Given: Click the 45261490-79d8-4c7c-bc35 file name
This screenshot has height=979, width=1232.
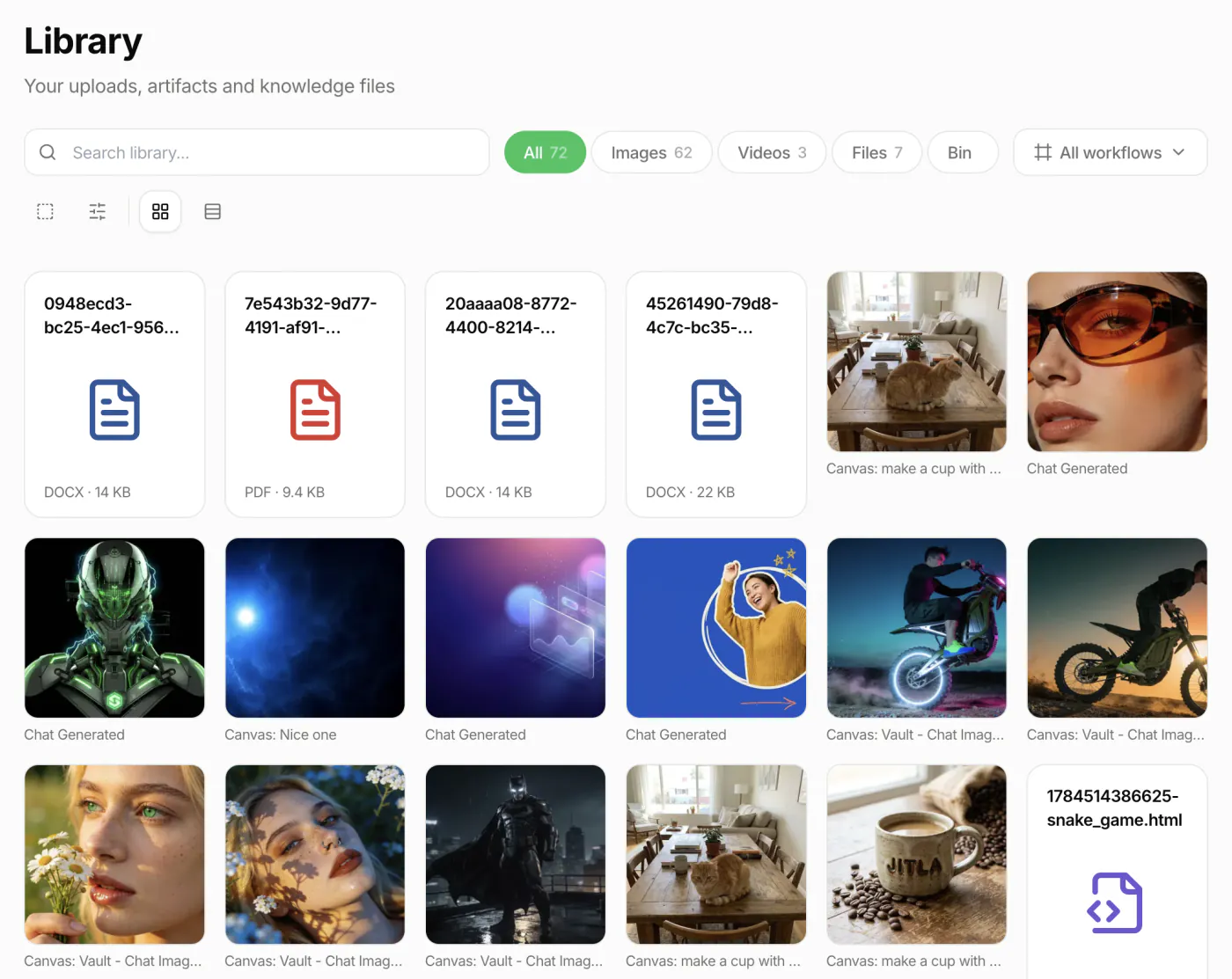Looking at the screenshot, I should tap(712, 315).
